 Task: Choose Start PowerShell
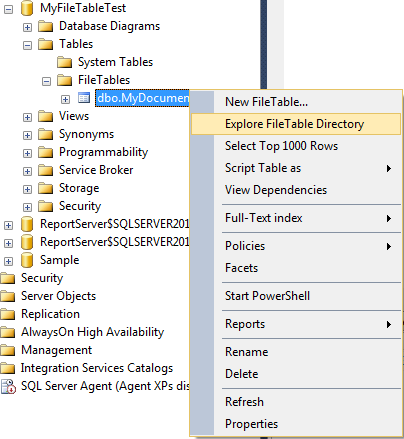coord(296,296)
